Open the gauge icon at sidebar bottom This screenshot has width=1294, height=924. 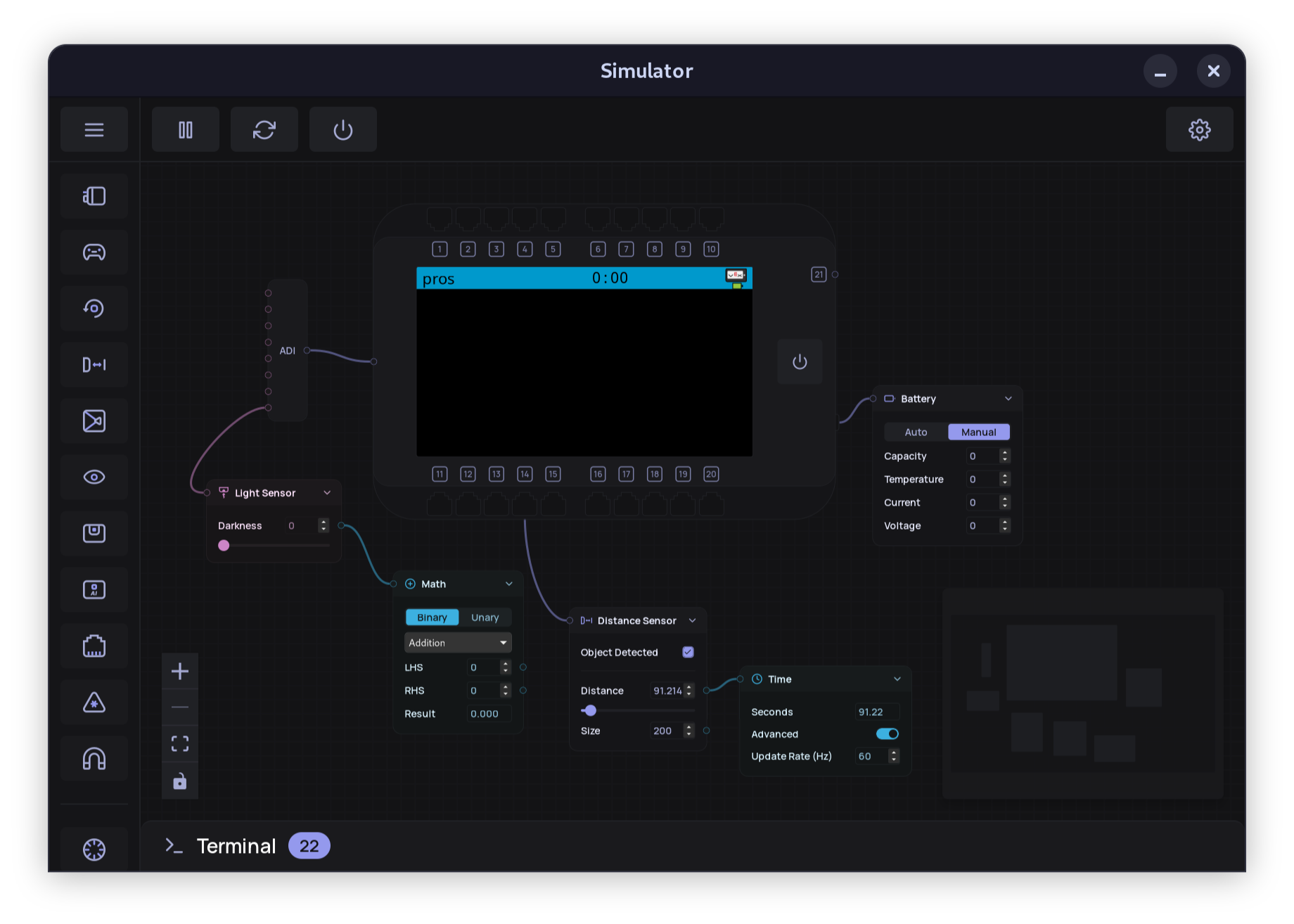[94, 849]
